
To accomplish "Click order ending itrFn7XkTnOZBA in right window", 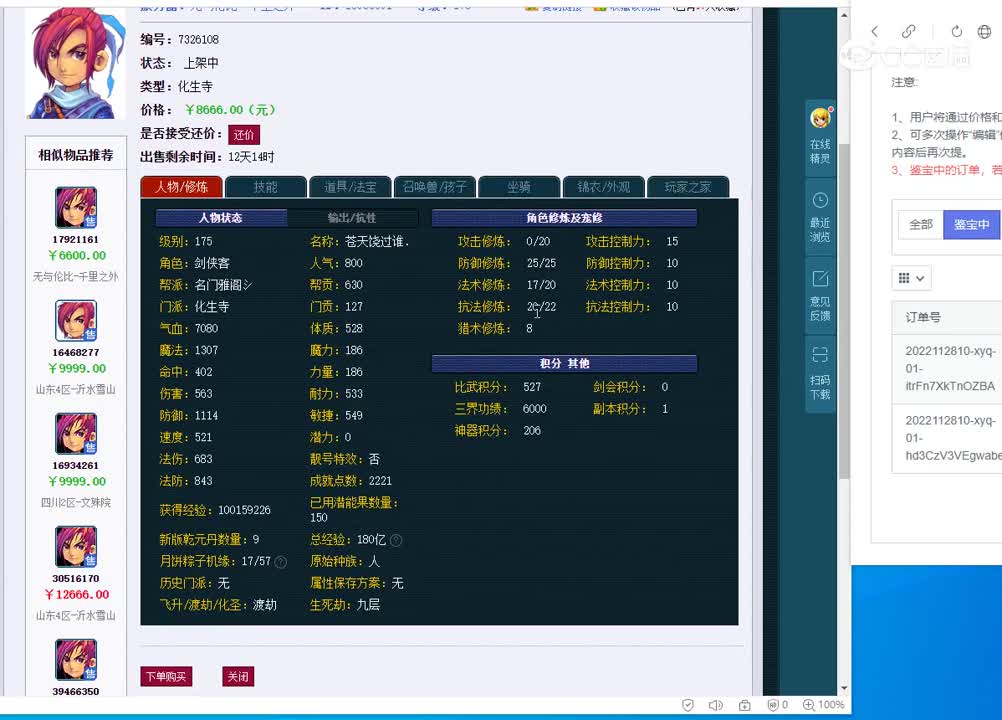I will [x=950, y=369].
